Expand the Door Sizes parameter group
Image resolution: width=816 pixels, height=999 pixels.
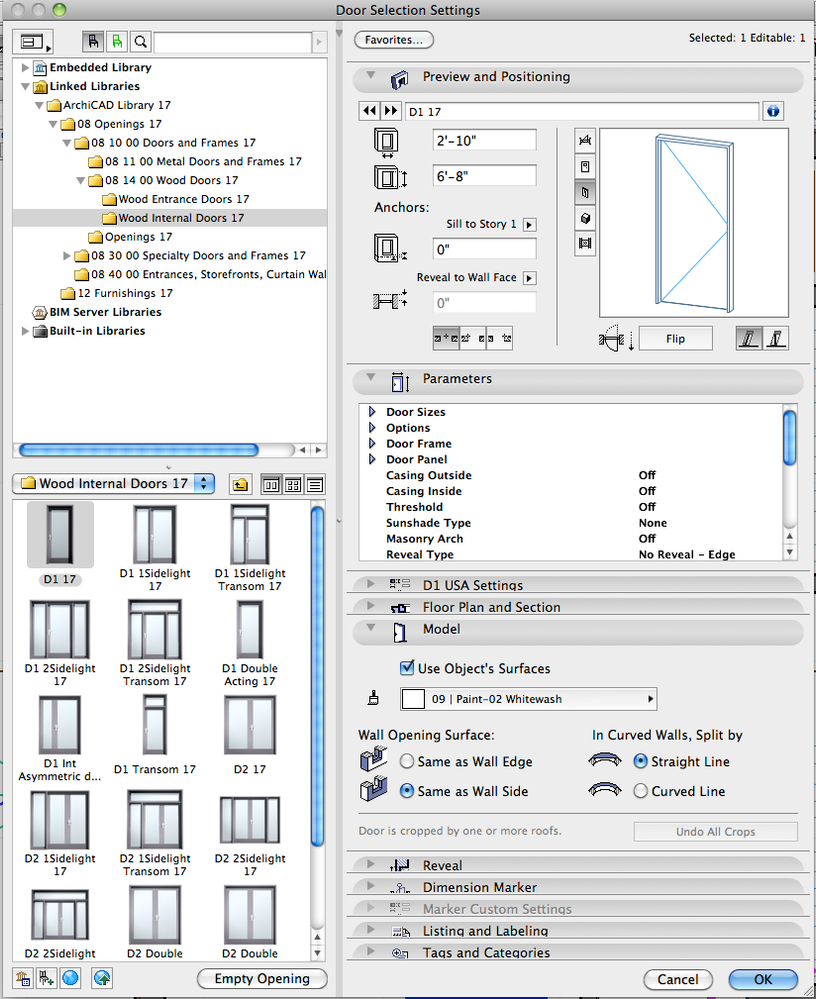pyautogui.click(x=372, y=412)
